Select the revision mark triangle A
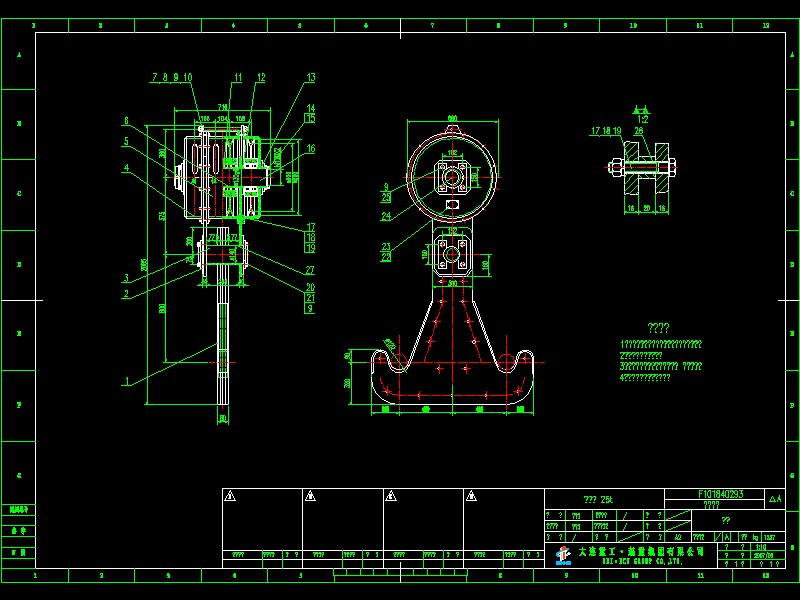The height and width of the screenshot is (600, 800). (775, 499)
